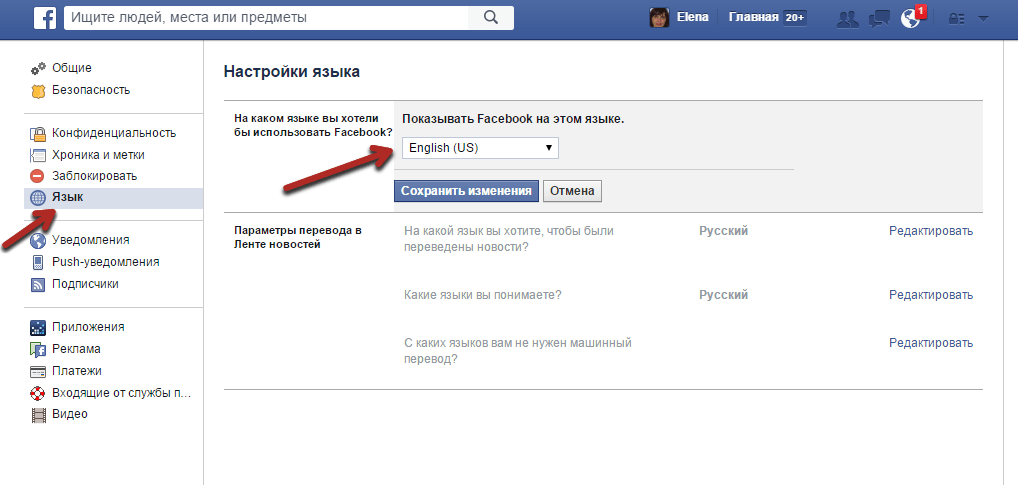
Task: Open the English (US) language dropdown
Action: (x=480, y=148)
